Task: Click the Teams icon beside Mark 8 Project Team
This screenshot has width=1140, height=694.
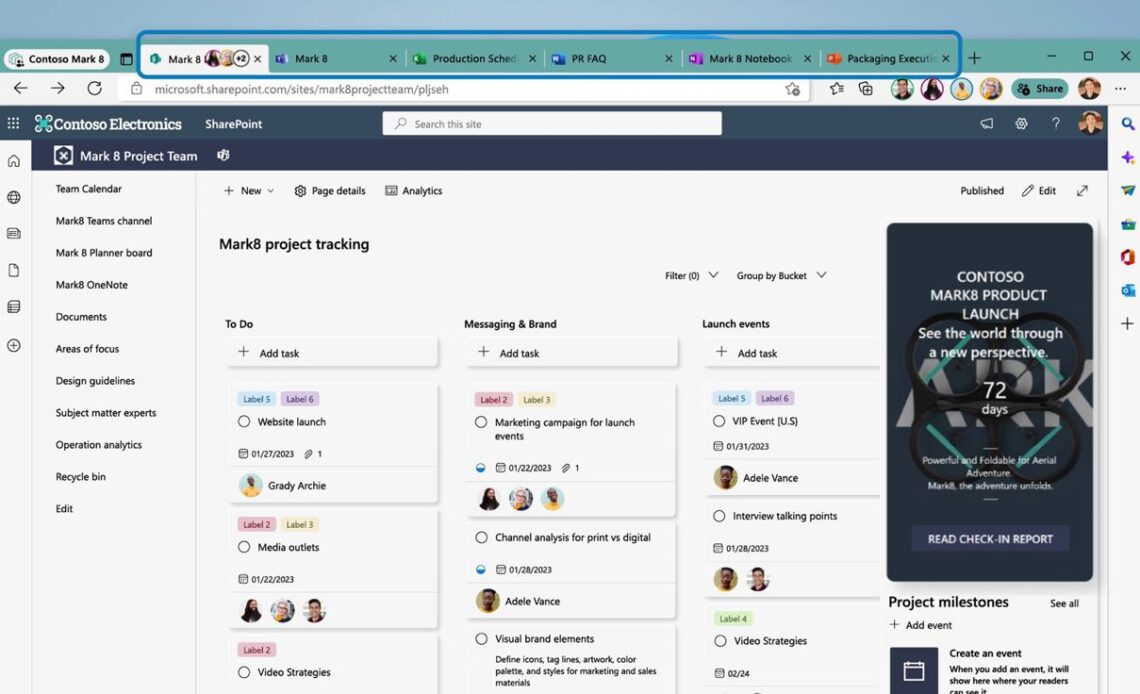Action: 223,155
